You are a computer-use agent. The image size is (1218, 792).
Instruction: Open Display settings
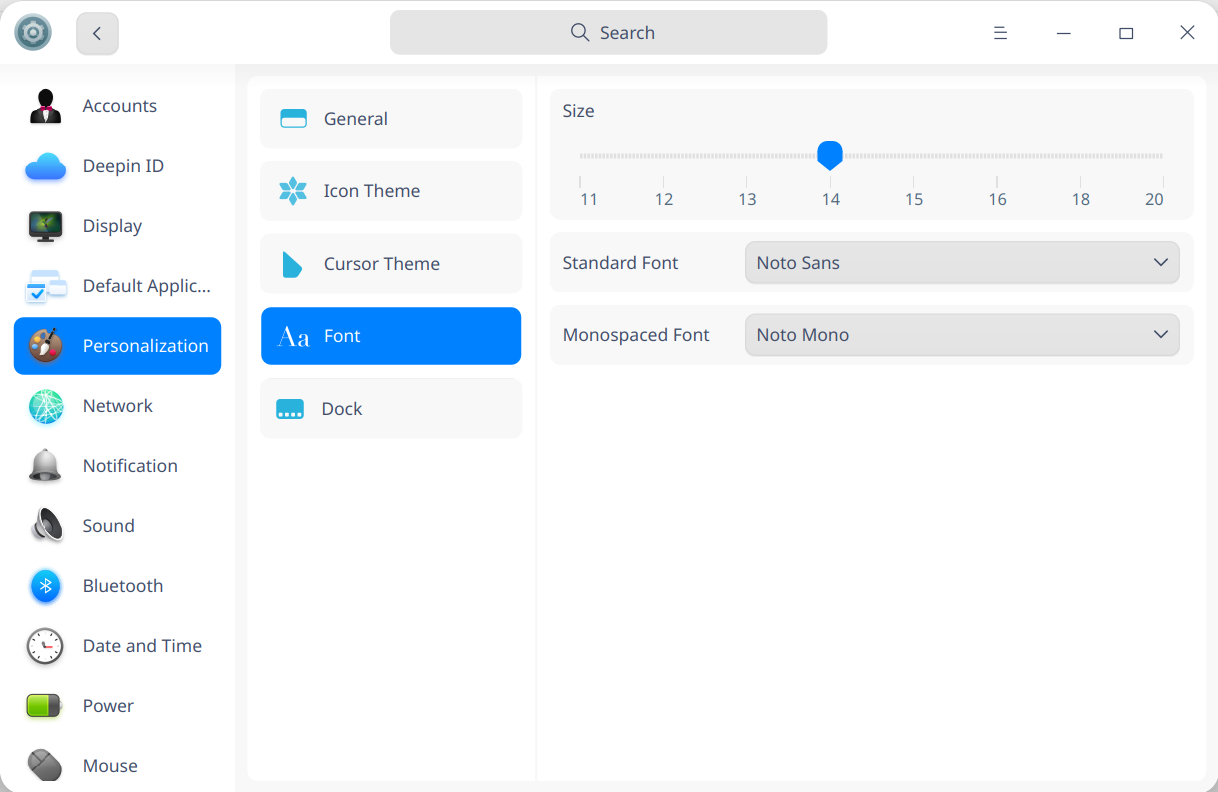(118, 226)
